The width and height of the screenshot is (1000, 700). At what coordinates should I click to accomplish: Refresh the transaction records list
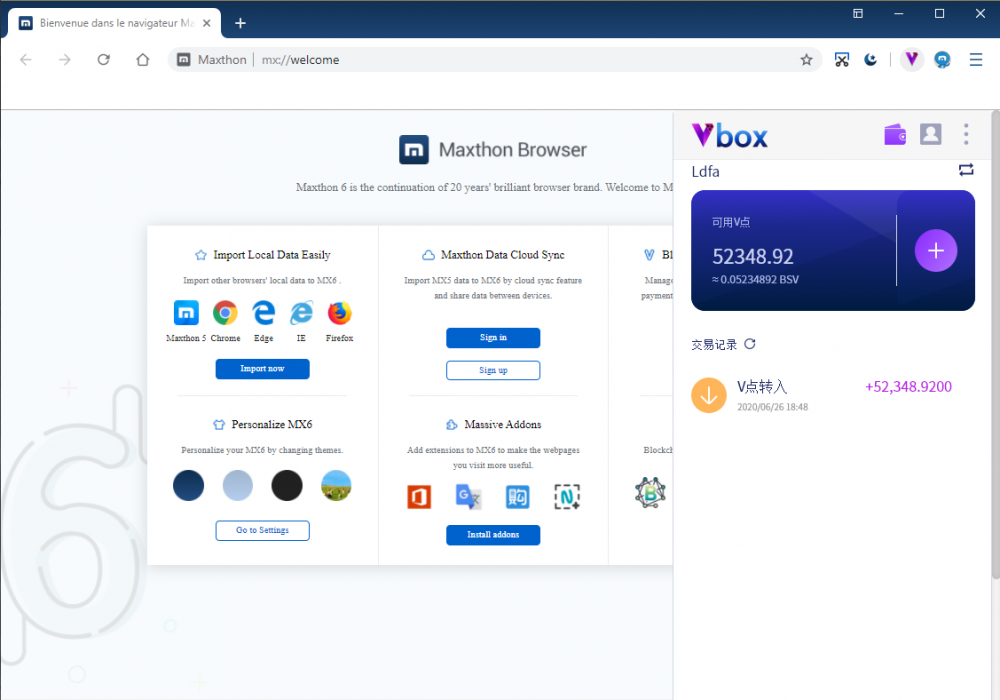tap(750, 344)
